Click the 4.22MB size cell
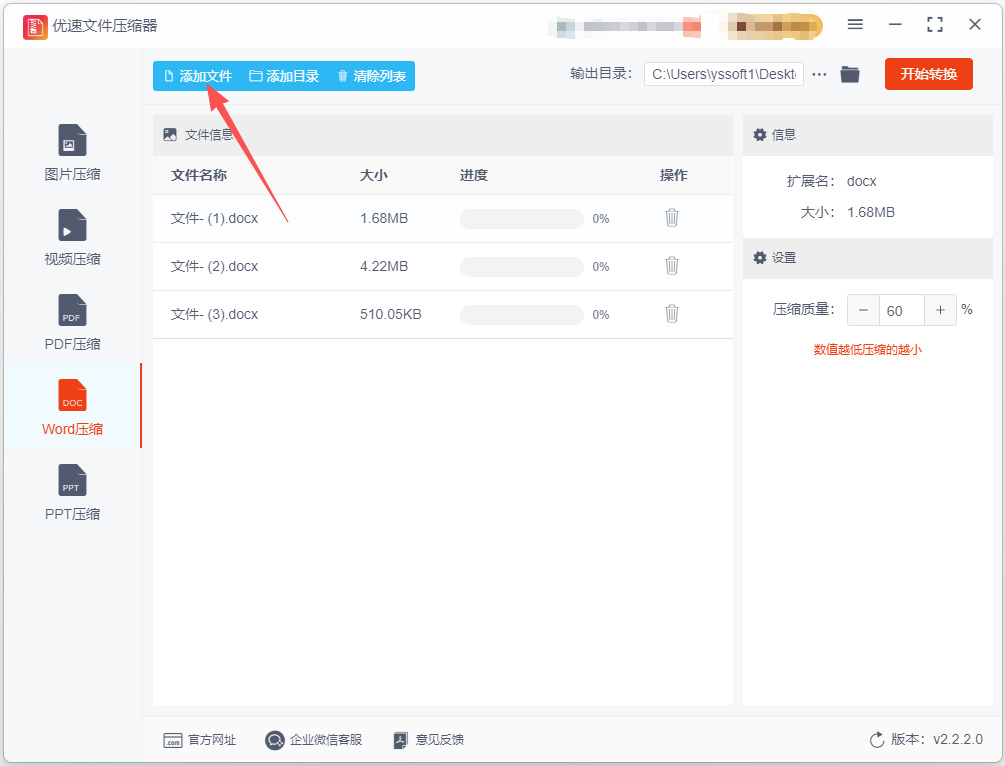Screen dimensions: 1005x766 [384, 267]
